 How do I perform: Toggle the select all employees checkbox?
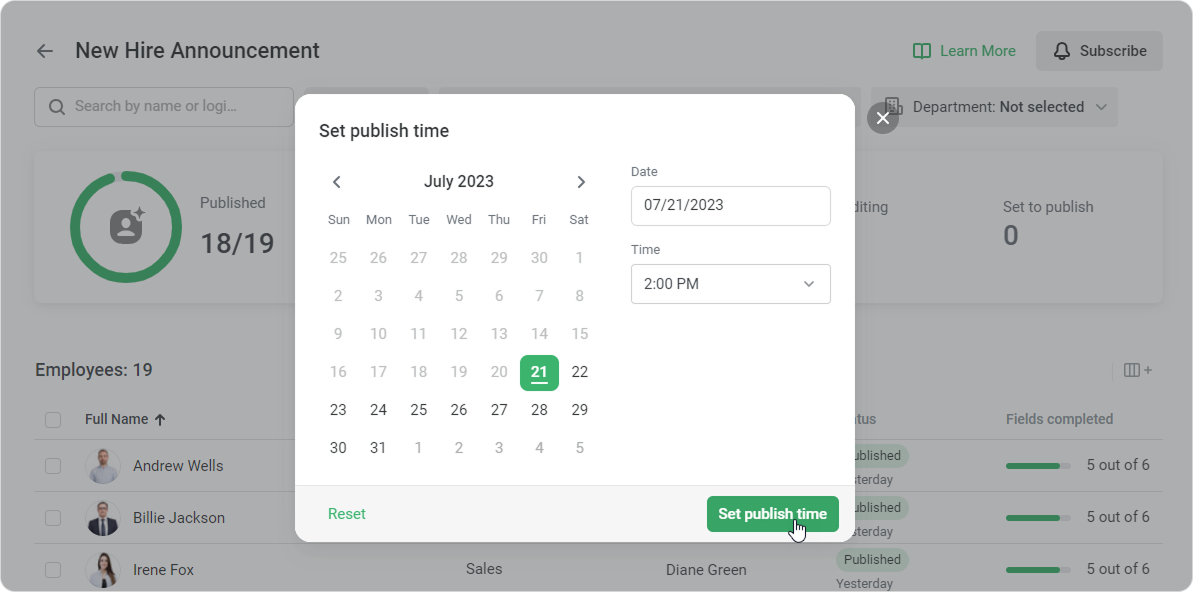click(52, 419)
